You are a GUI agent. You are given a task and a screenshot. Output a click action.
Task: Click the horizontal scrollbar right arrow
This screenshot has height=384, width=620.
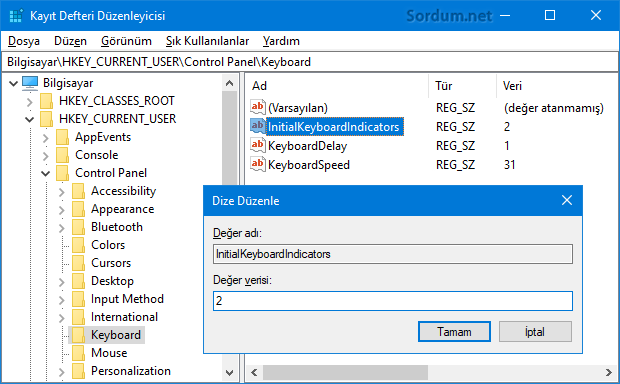pyautogui.click(x=609, y=373)
